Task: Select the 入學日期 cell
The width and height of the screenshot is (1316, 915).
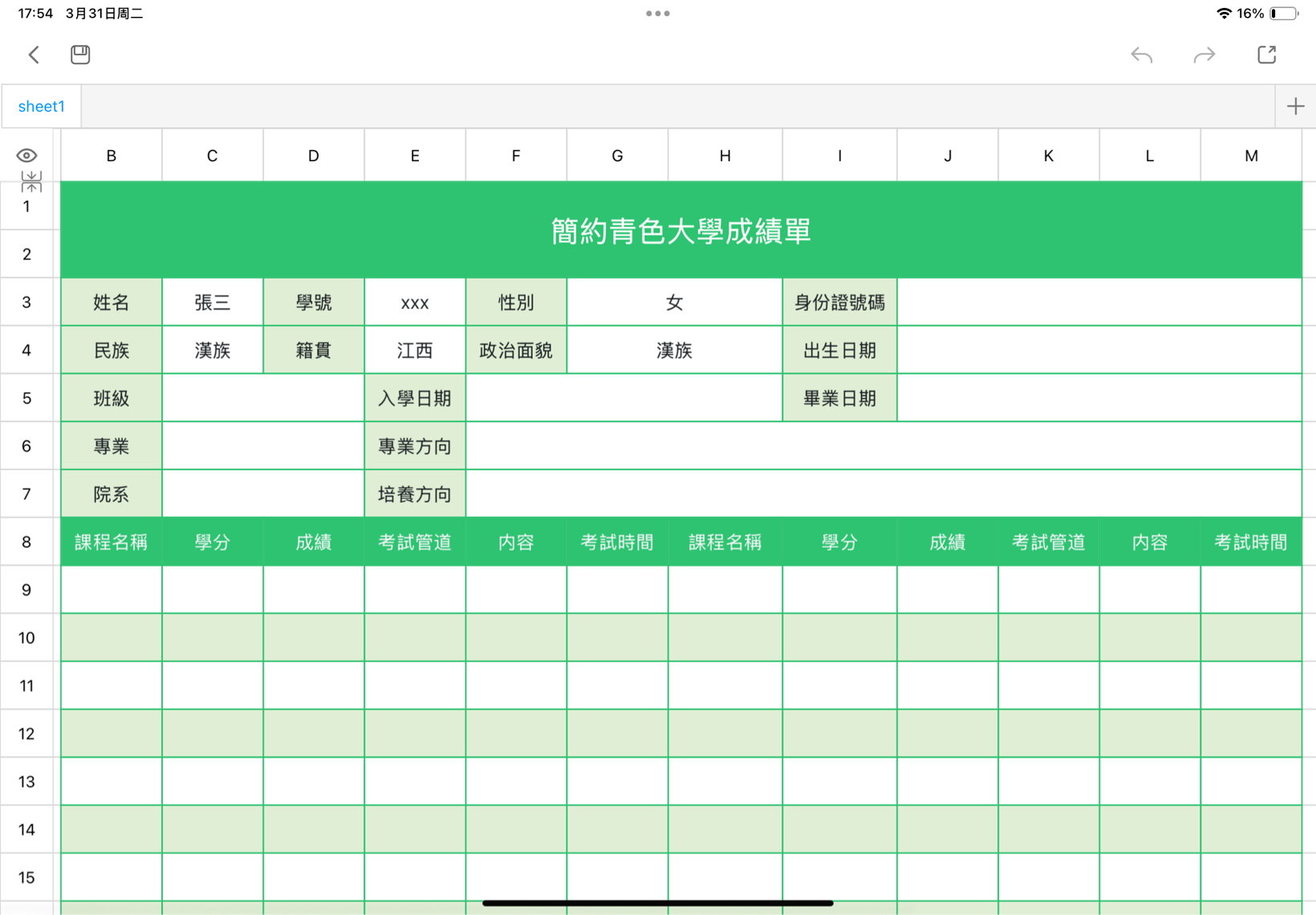Action: tap(415, 398)
